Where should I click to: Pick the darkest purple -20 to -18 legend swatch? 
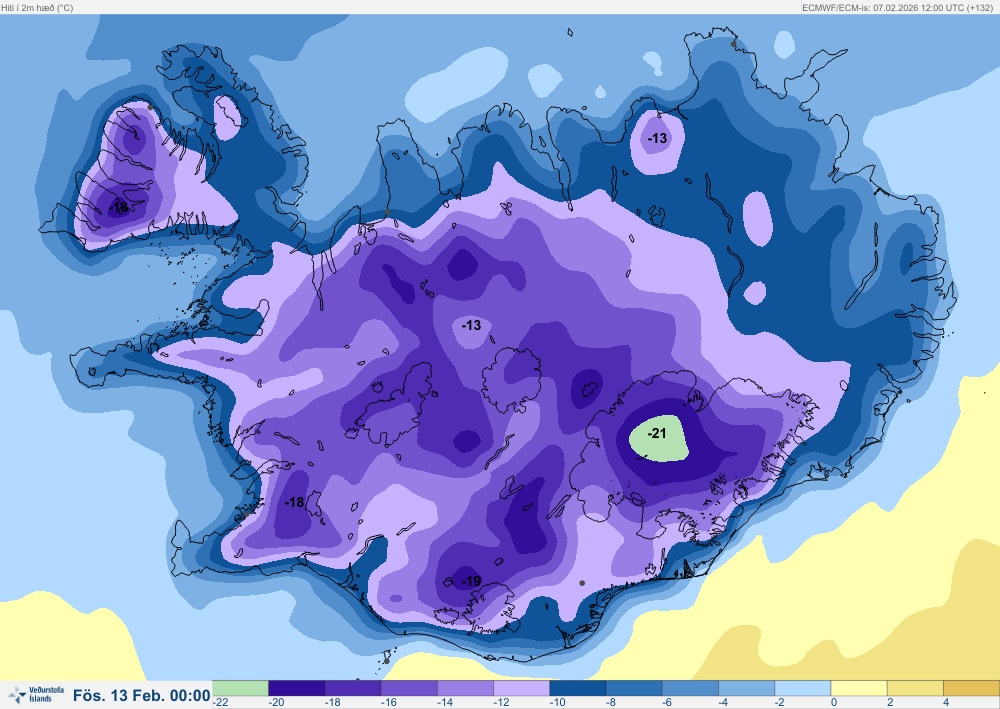[297, 688]
